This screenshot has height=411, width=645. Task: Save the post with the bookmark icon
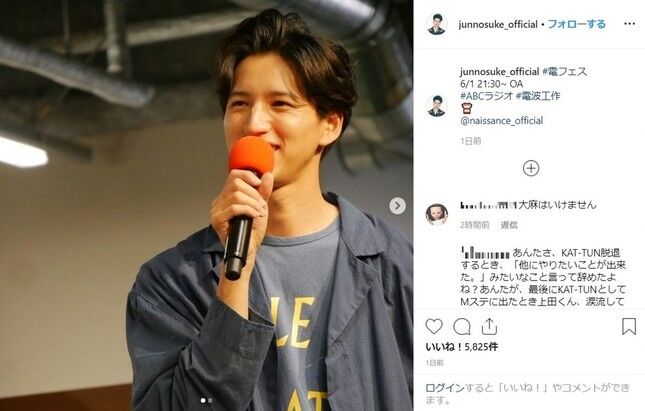tap(629, 326)
